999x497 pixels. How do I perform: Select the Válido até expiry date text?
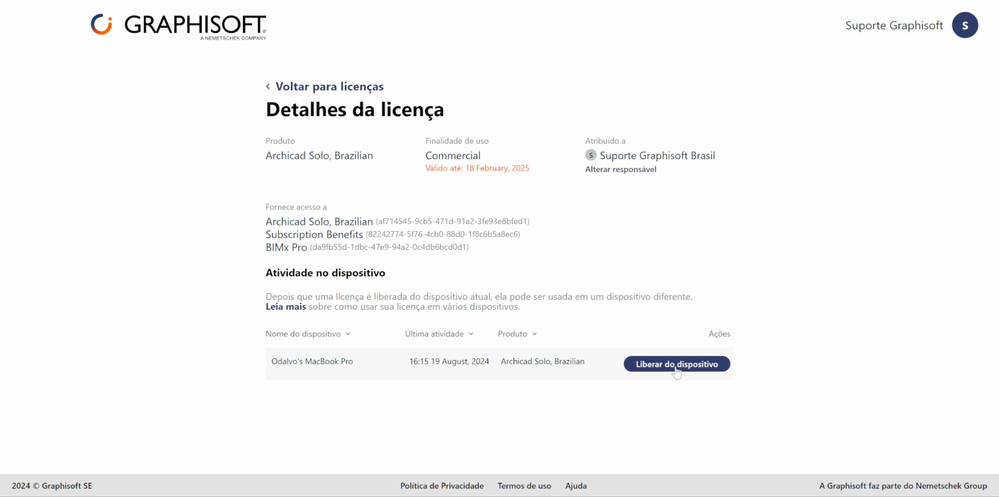477,168
